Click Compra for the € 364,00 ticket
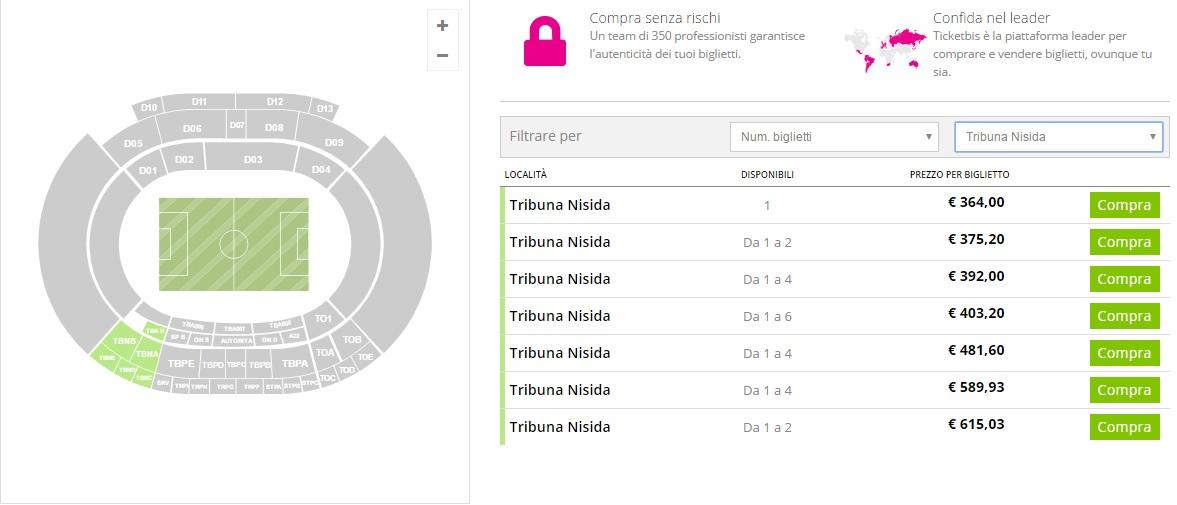Viewport: 1177px width, 505px height. click(1124, 205)
